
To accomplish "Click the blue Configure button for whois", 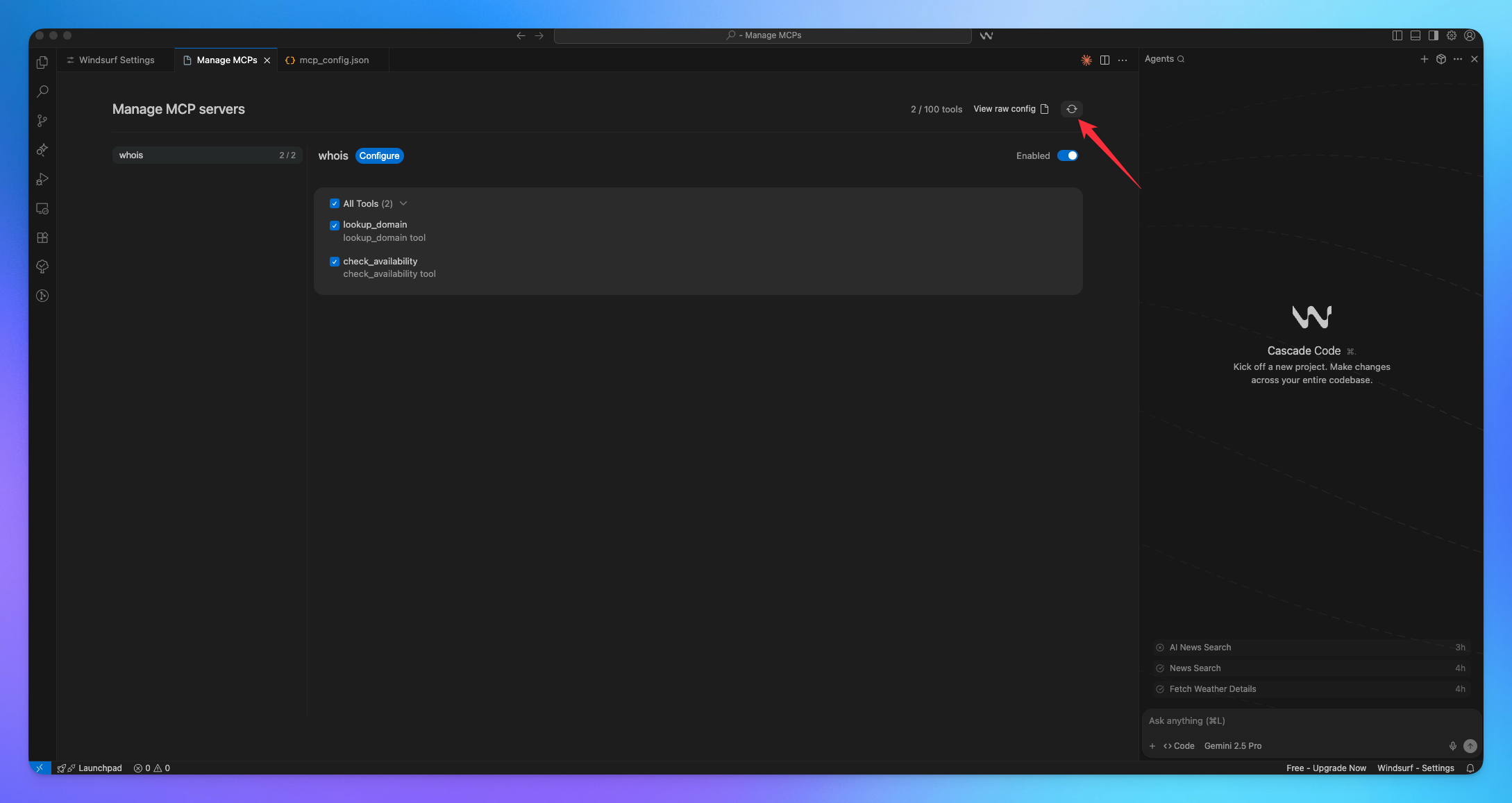I will [x=379, y=155].
